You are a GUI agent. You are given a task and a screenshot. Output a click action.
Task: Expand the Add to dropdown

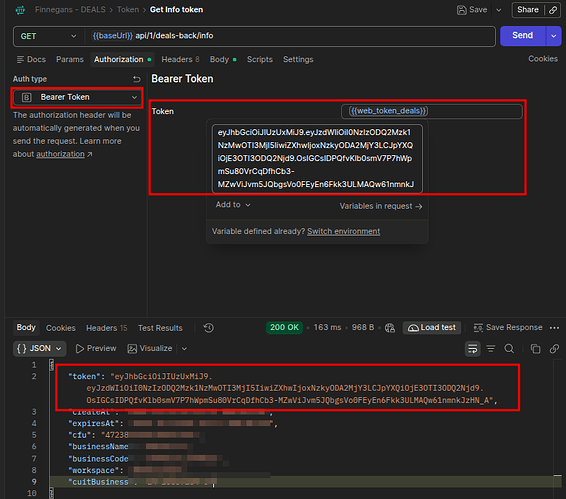pos(233,205)
